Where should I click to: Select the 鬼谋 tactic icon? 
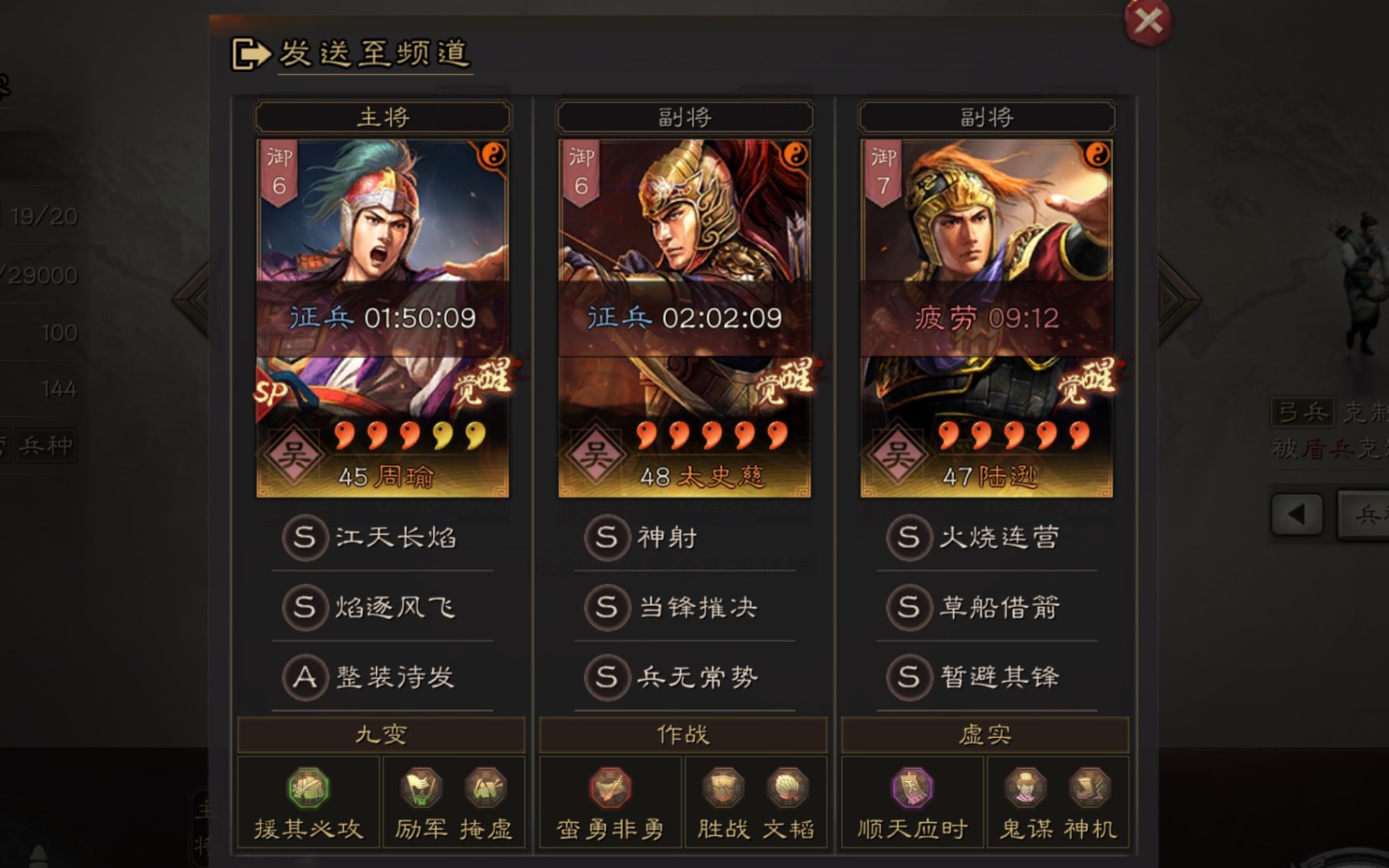tap(1025, 787)
